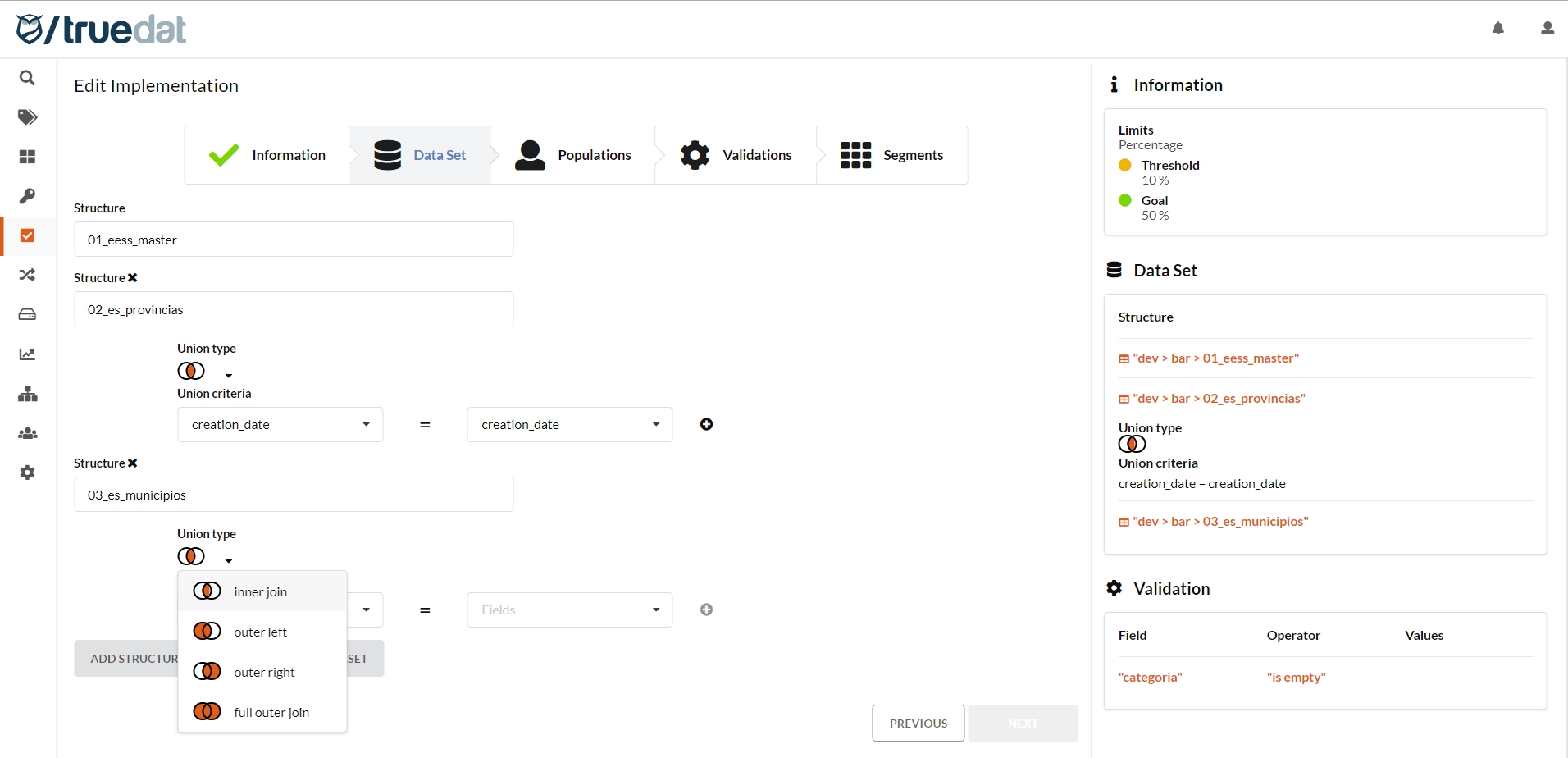Remove the 02_es_provincias structure with X
This screenshot has height=758, width=1568.
[133, 278]
